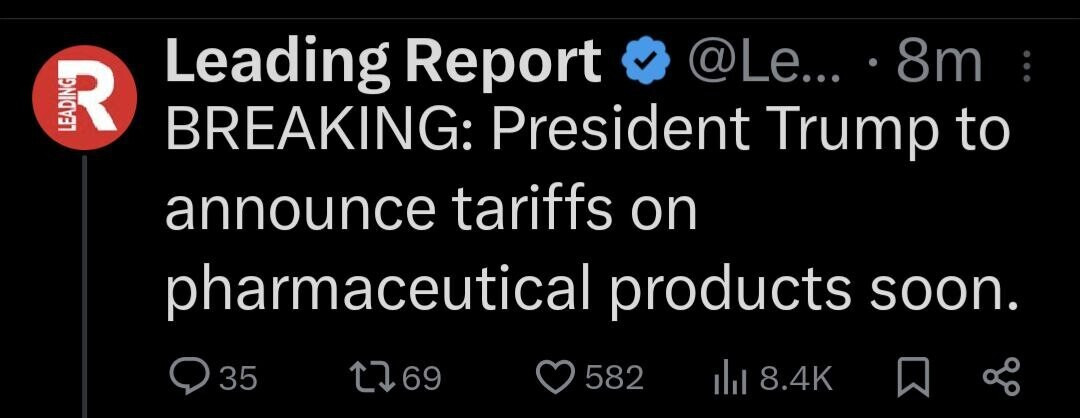Click the 582 likes count

click(x=613, y=378)
